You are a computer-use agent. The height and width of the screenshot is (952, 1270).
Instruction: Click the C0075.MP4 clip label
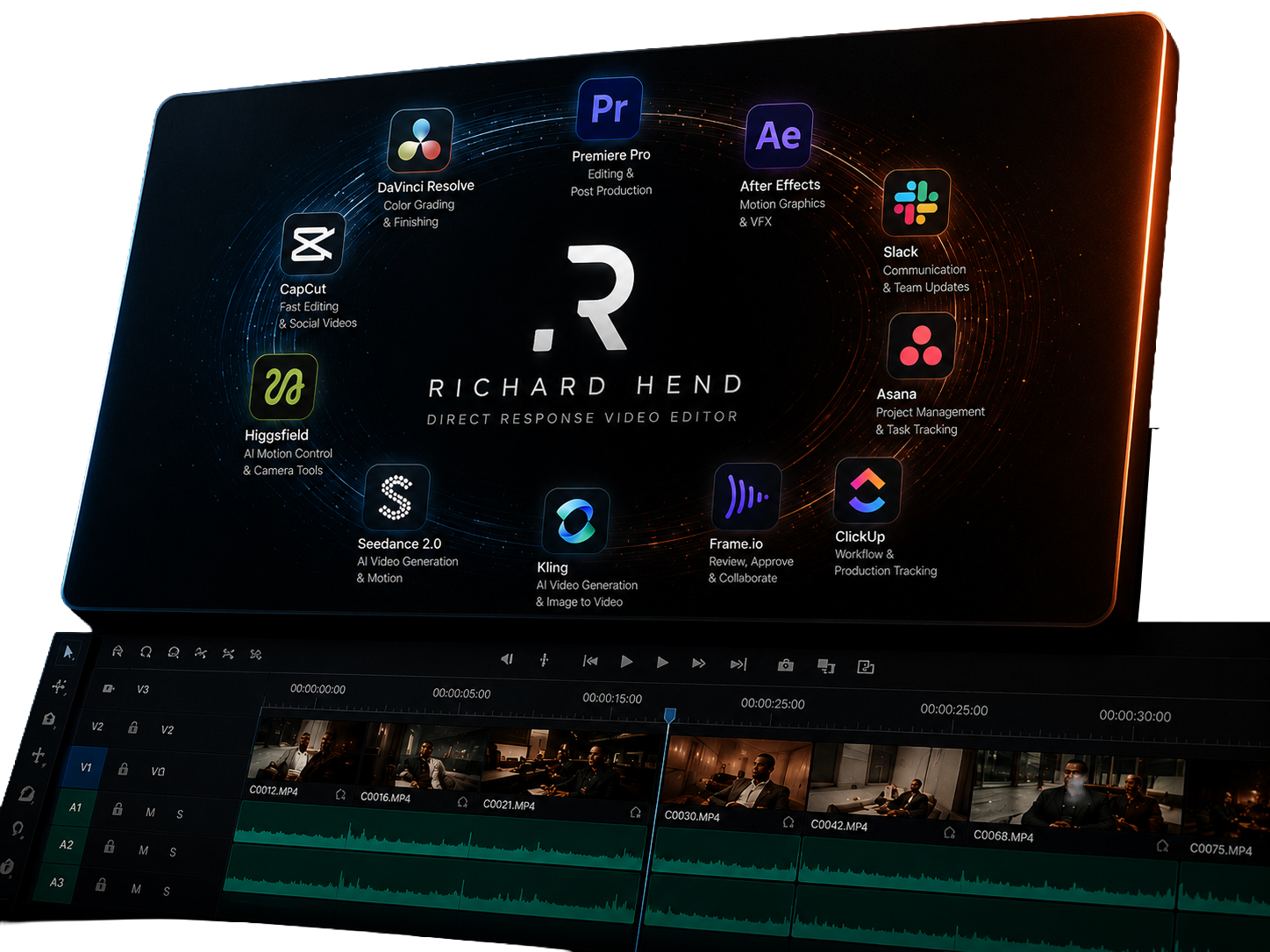coord(1221,849)
